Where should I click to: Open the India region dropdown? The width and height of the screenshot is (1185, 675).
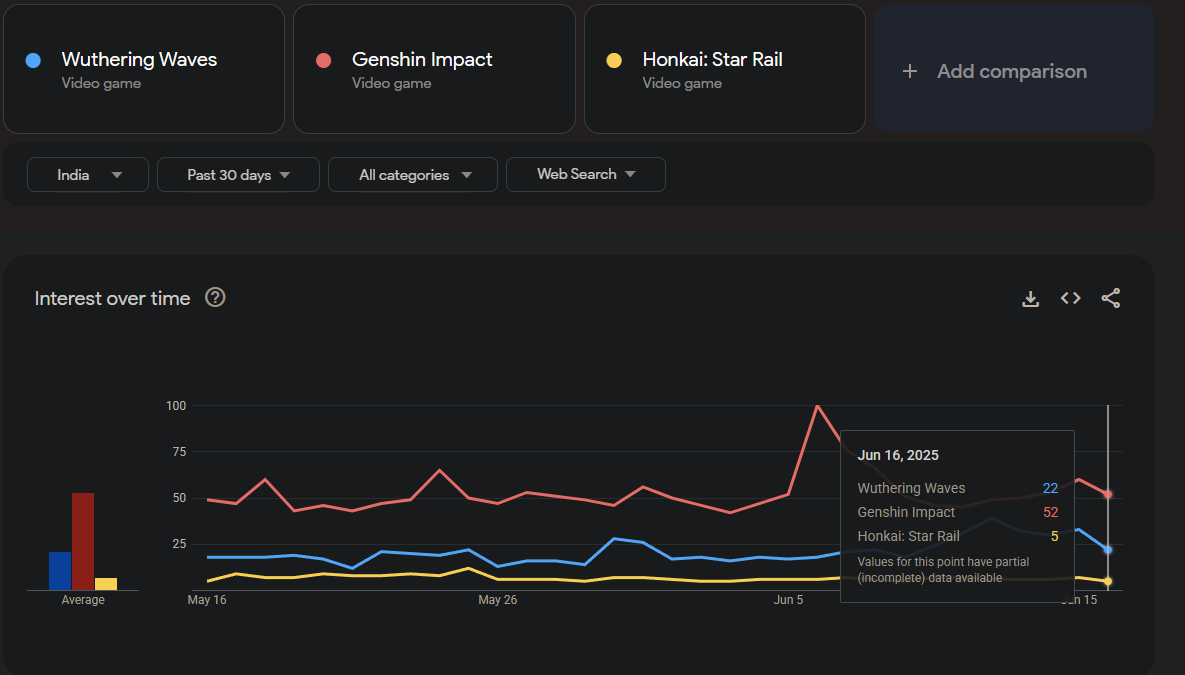click(88, 175)
